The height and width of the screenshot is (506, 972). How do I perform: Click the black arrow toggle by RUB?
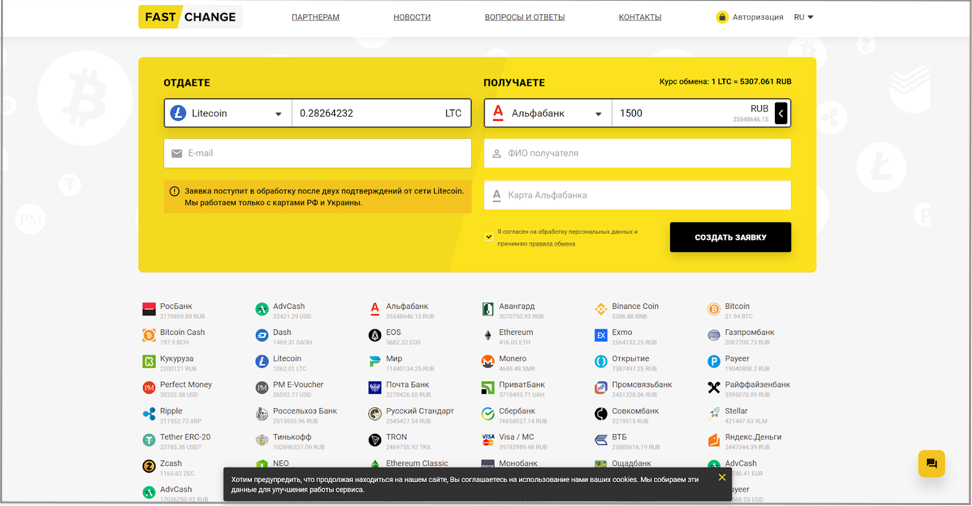click(781, 113)
